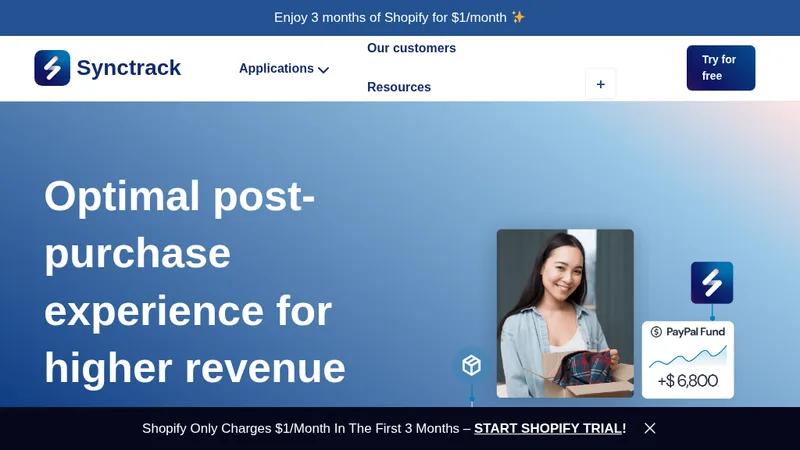Viewport: 800px width, 450px height.
Task: Open the Our customers menu item
Action: 411,48
